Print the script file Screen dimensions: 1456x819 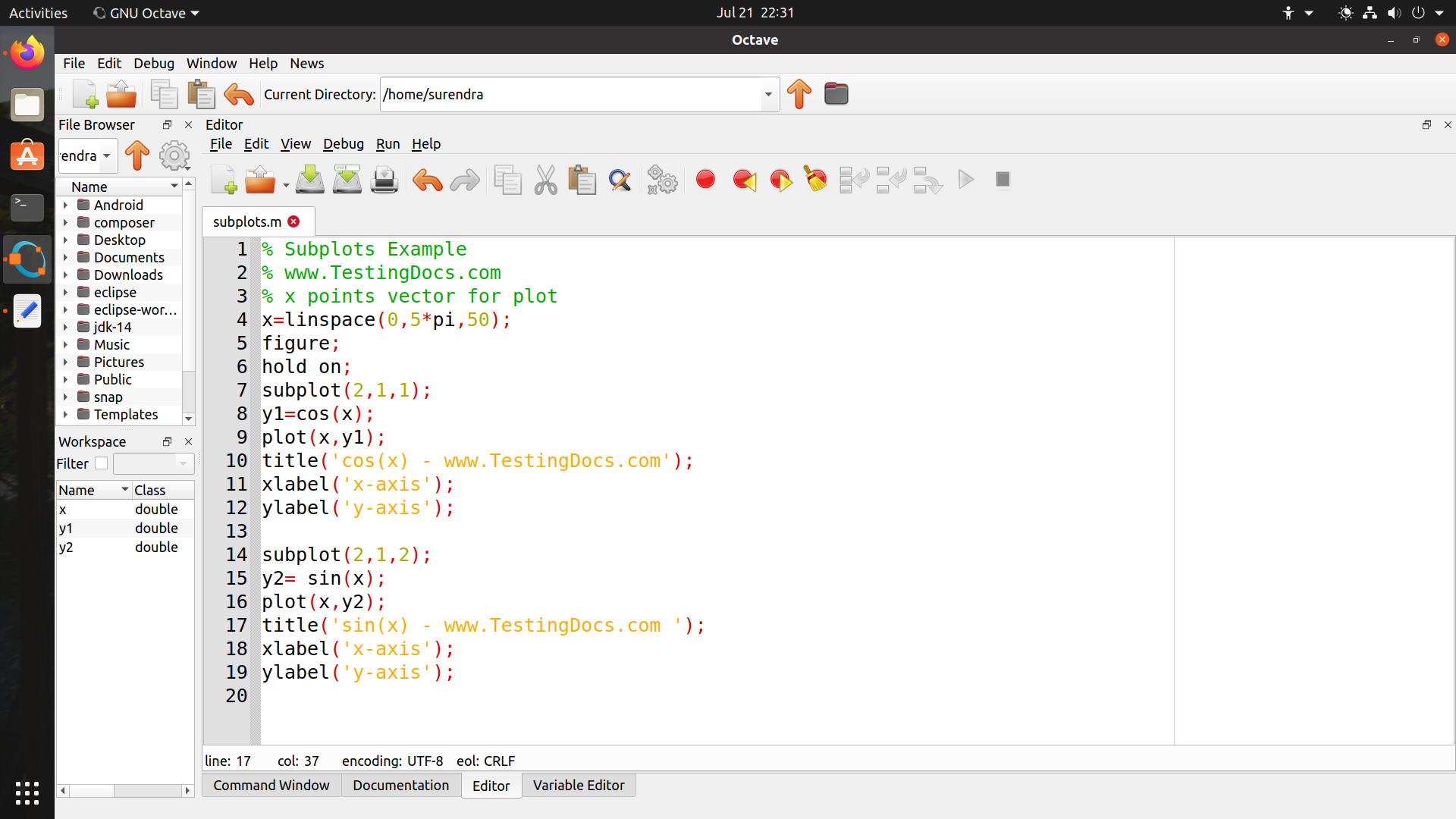coord(384,180)
